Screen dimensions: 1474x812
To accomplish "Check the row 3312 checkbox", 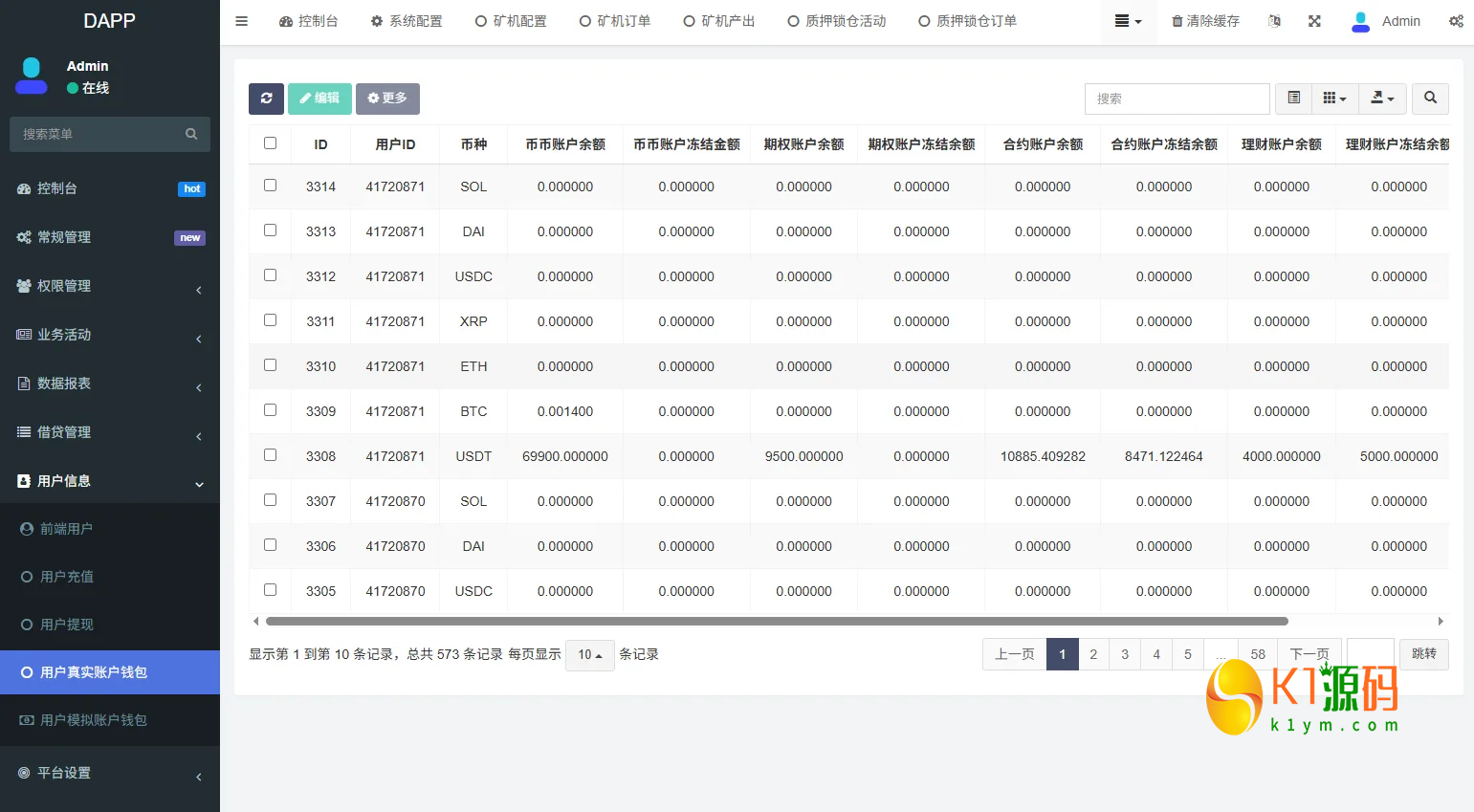I will [x=270, y=275].
